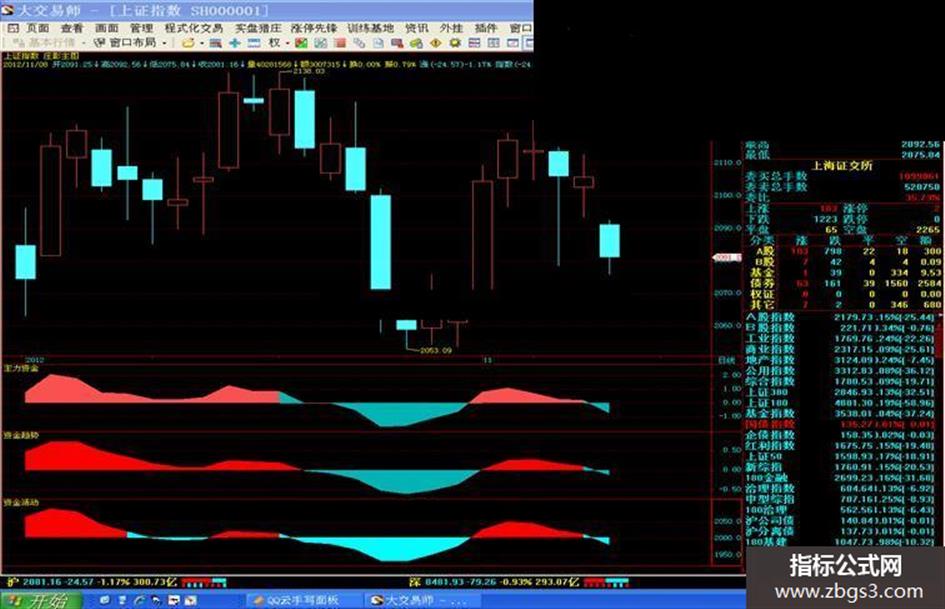
Task: Open the 页面 menu
Action: pos(37,28)
